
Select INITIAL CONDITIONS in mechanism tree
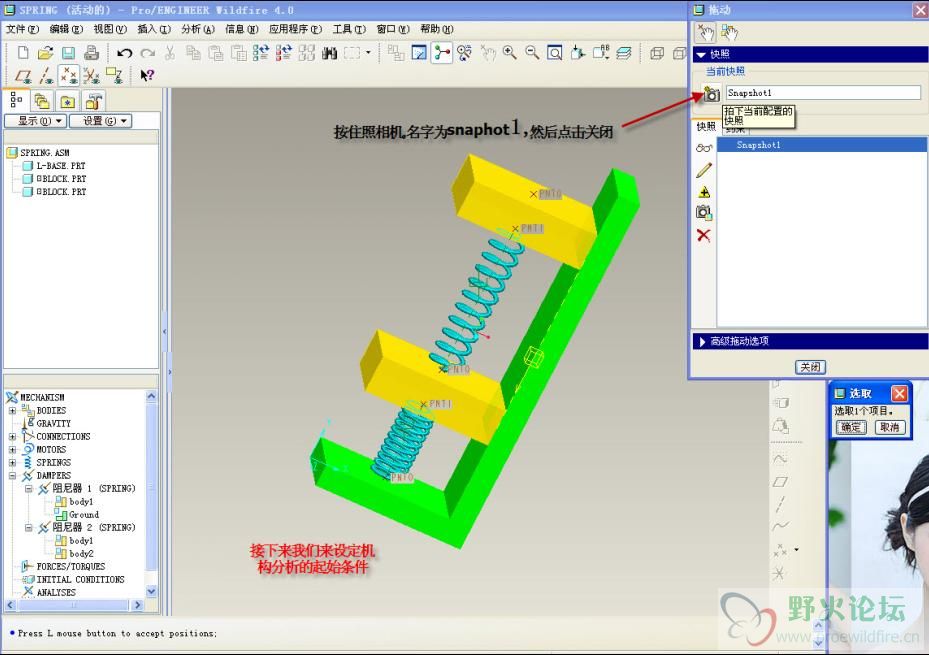tap(80, 580)
